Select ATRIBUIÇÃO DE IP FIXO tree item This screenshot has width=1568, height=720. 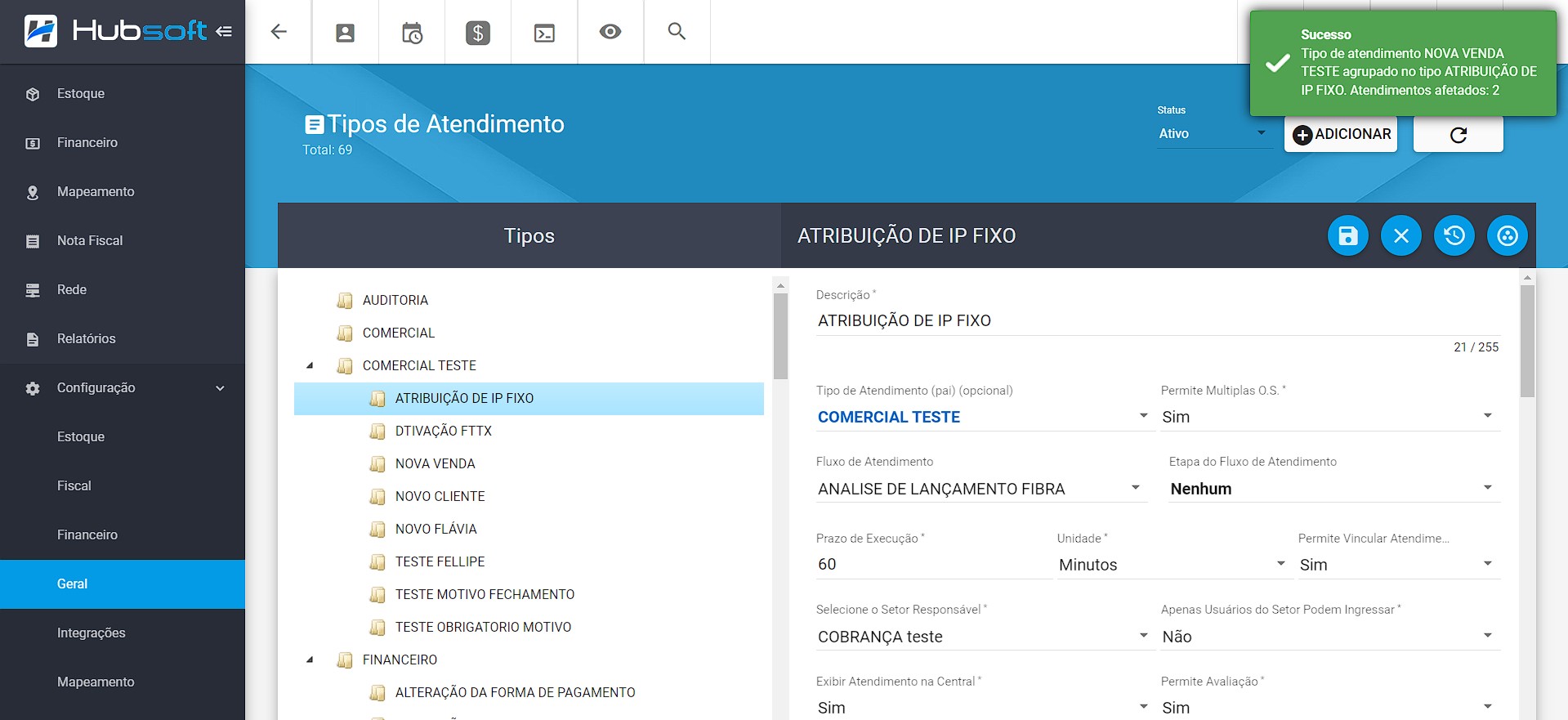click(529, 399)
